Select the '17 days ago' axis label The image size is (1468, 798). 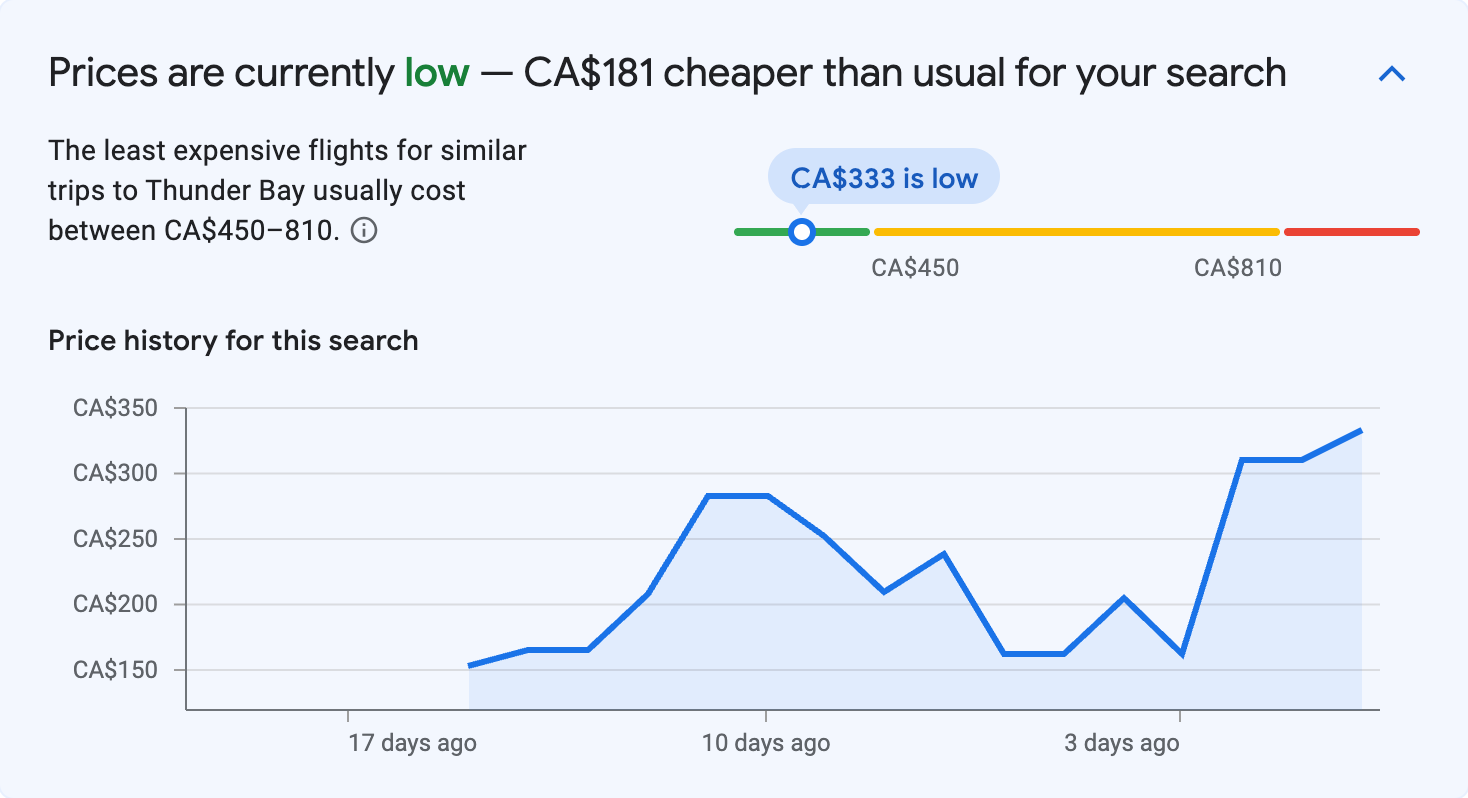413,742
